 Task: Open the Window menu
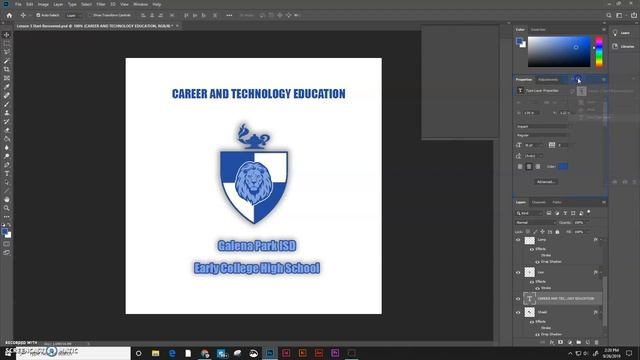(141, 4)
